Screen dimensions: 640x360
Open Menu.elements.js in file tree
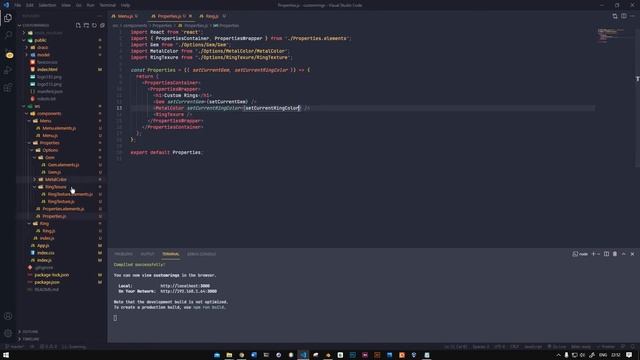[x=59, y=128]
